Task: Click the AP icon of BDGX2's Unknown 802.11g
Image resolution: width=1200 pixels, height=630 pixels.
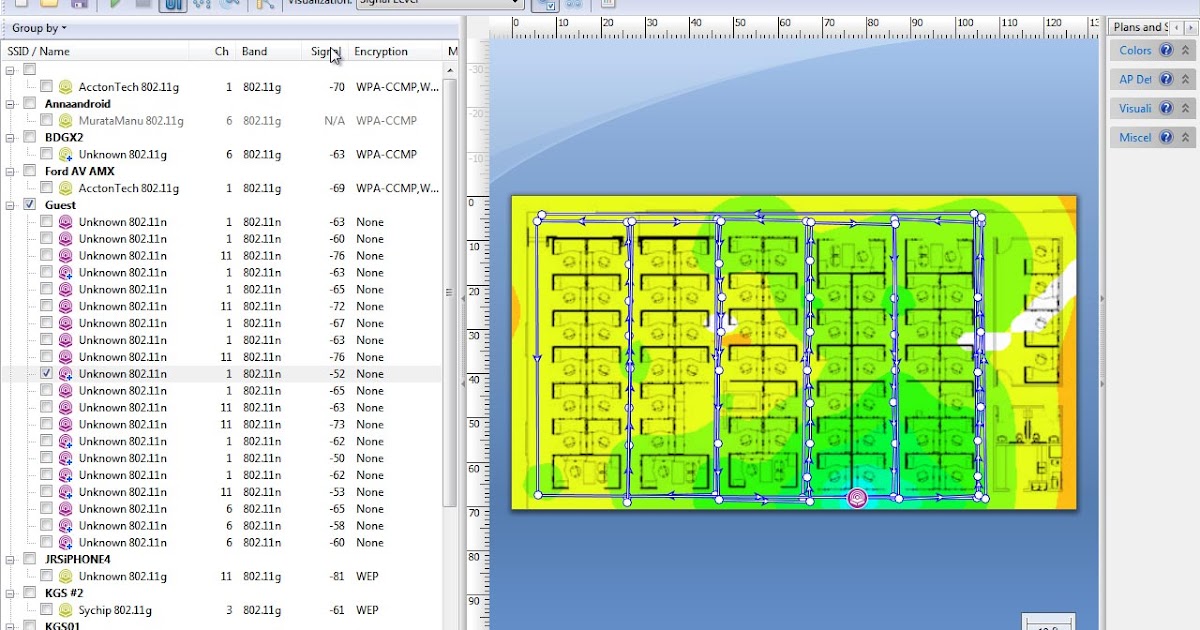Action: pyautogui.click(x=66, y=155)
